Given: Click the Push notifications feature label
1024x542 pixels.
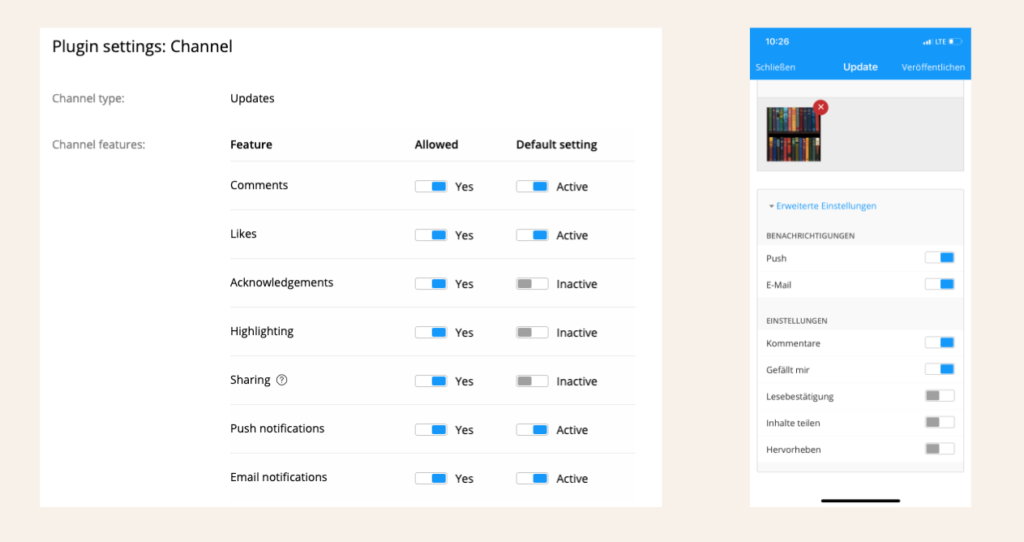Looking at the screenshot, I should (277, 428).
